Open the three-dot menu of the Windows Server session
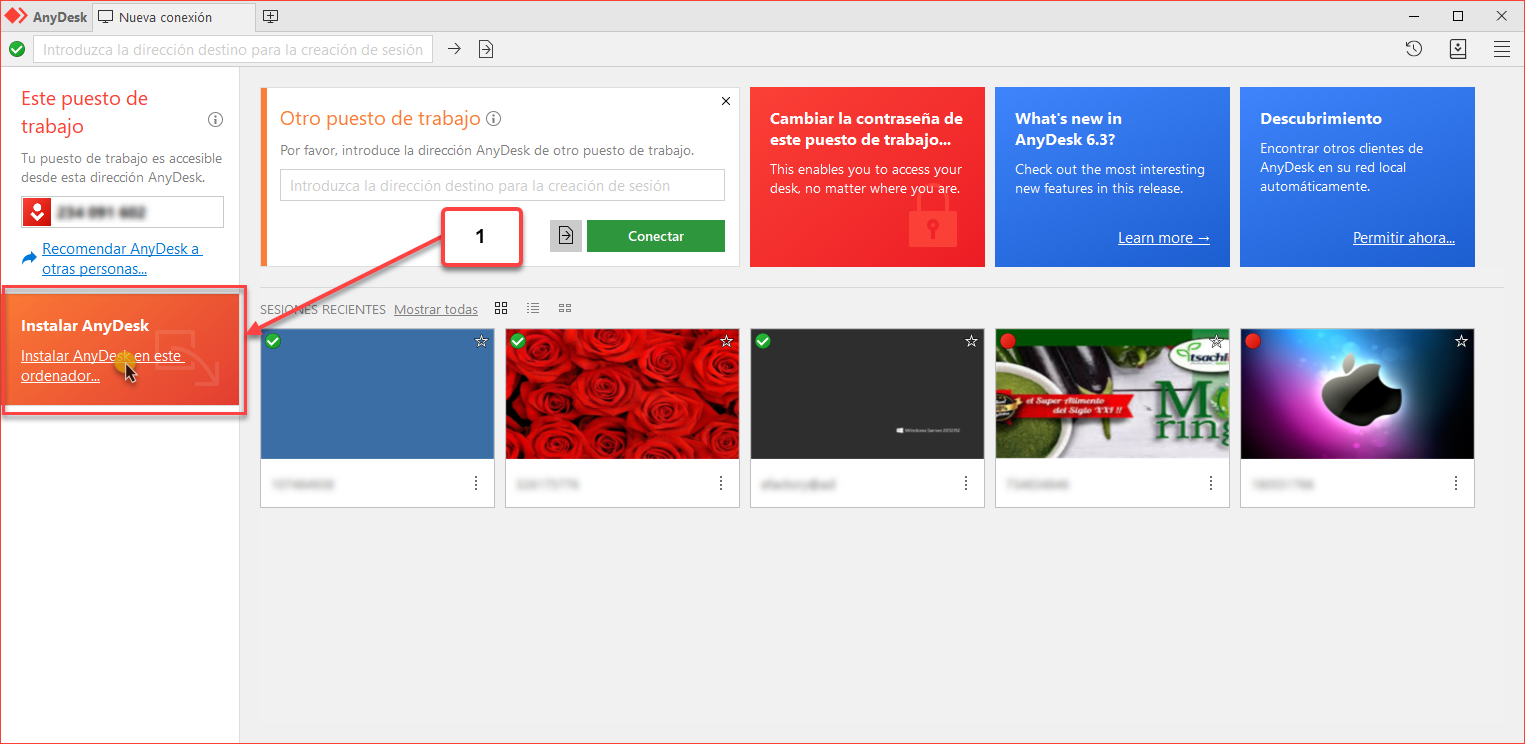Image resolution: width=1525 pixels, height=744 pixels. (966, 483)
